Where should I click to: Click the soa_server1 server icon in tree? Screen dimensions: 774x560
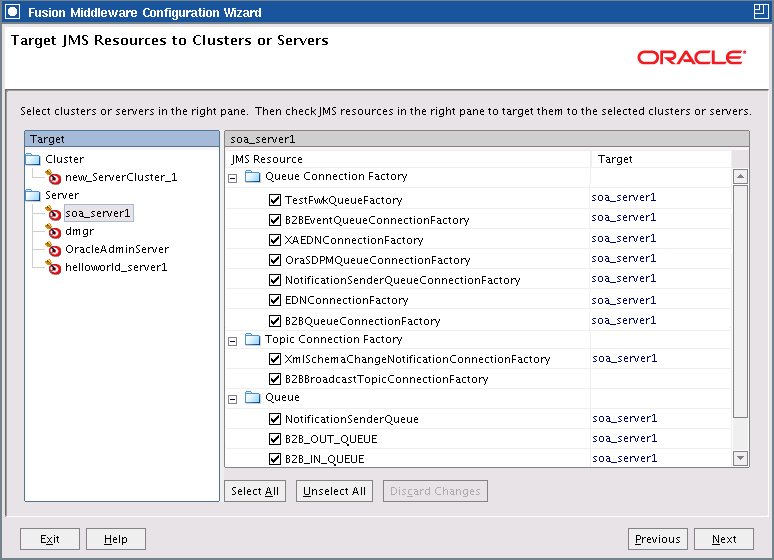53,213
